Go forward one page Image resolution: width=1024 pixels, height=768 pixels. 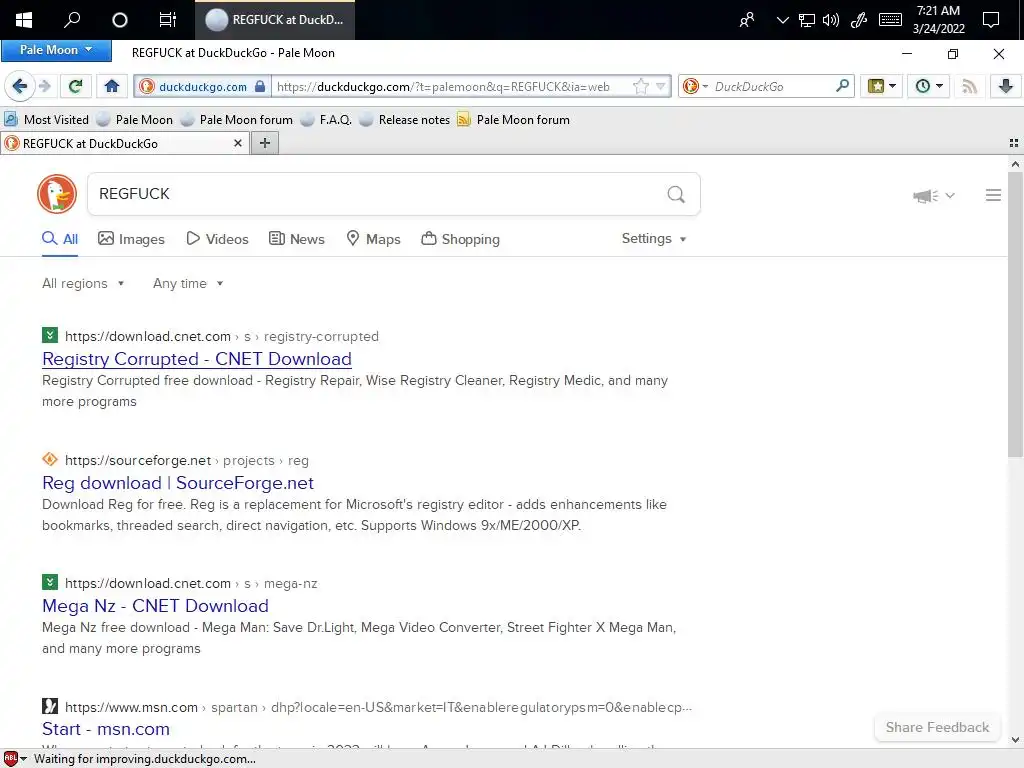[44, 86]
